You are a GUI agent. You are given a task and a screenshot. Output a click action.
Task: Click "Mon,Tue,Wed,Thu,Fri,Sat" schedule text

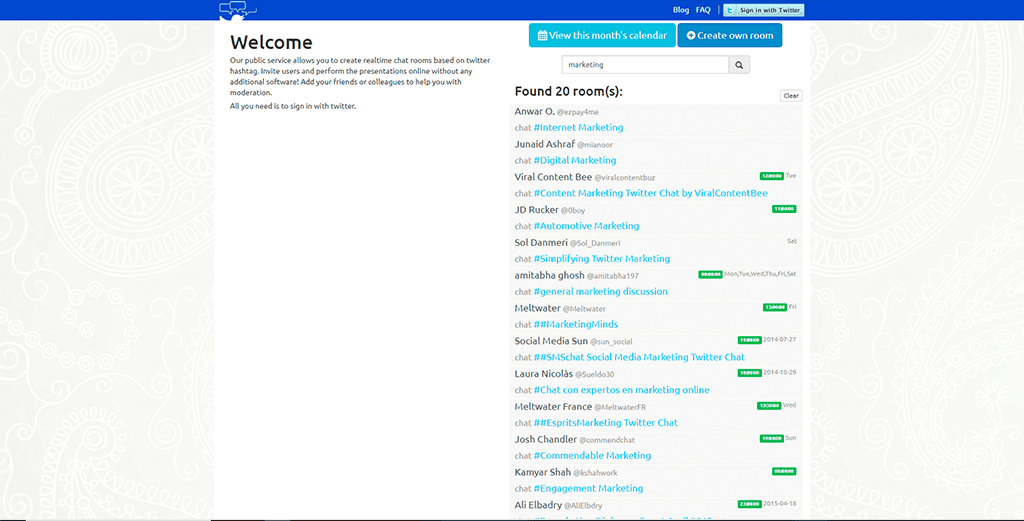click(760, 274)
